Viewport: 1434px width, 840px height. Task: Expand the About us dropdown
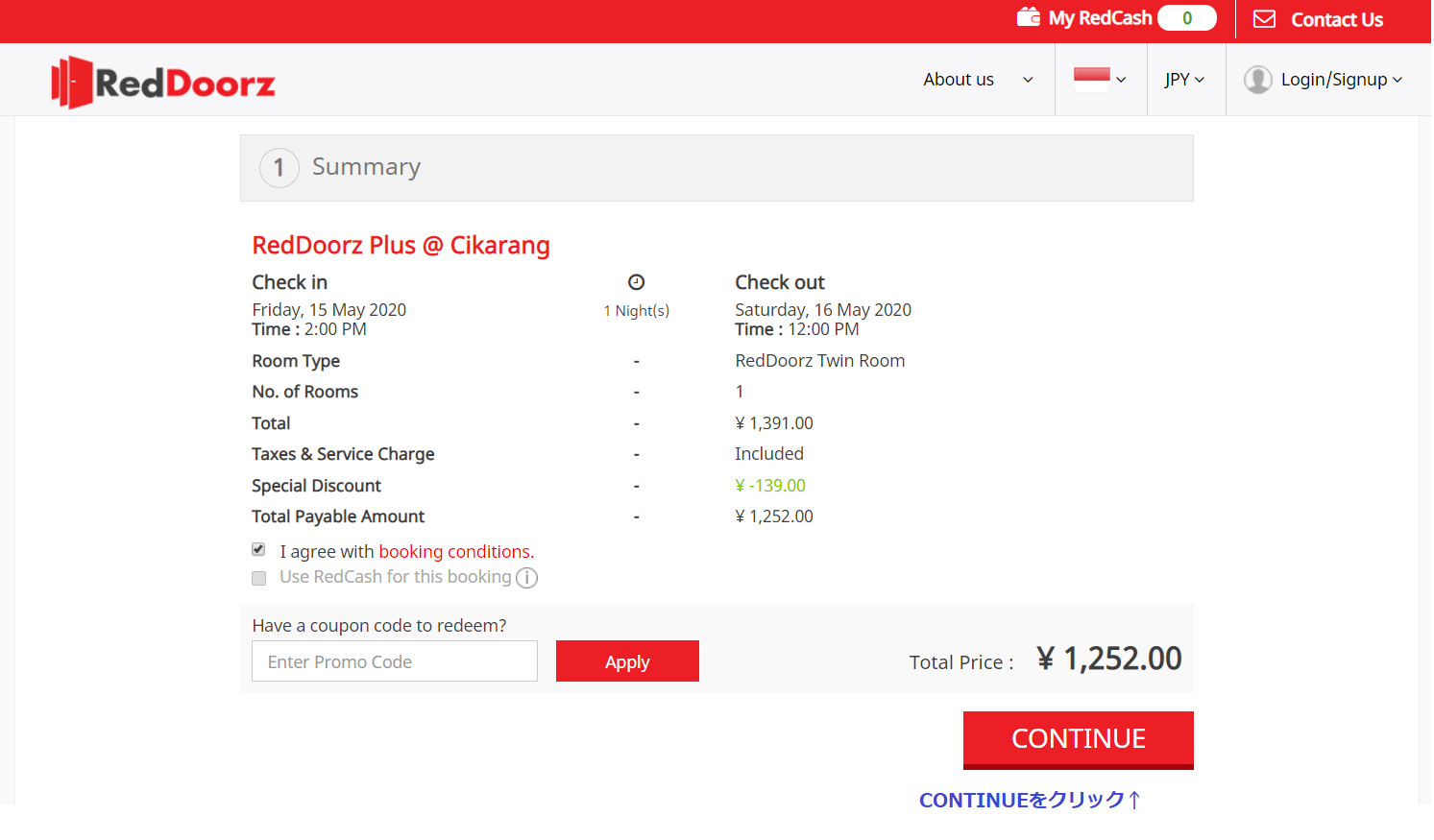coord(978,80)
